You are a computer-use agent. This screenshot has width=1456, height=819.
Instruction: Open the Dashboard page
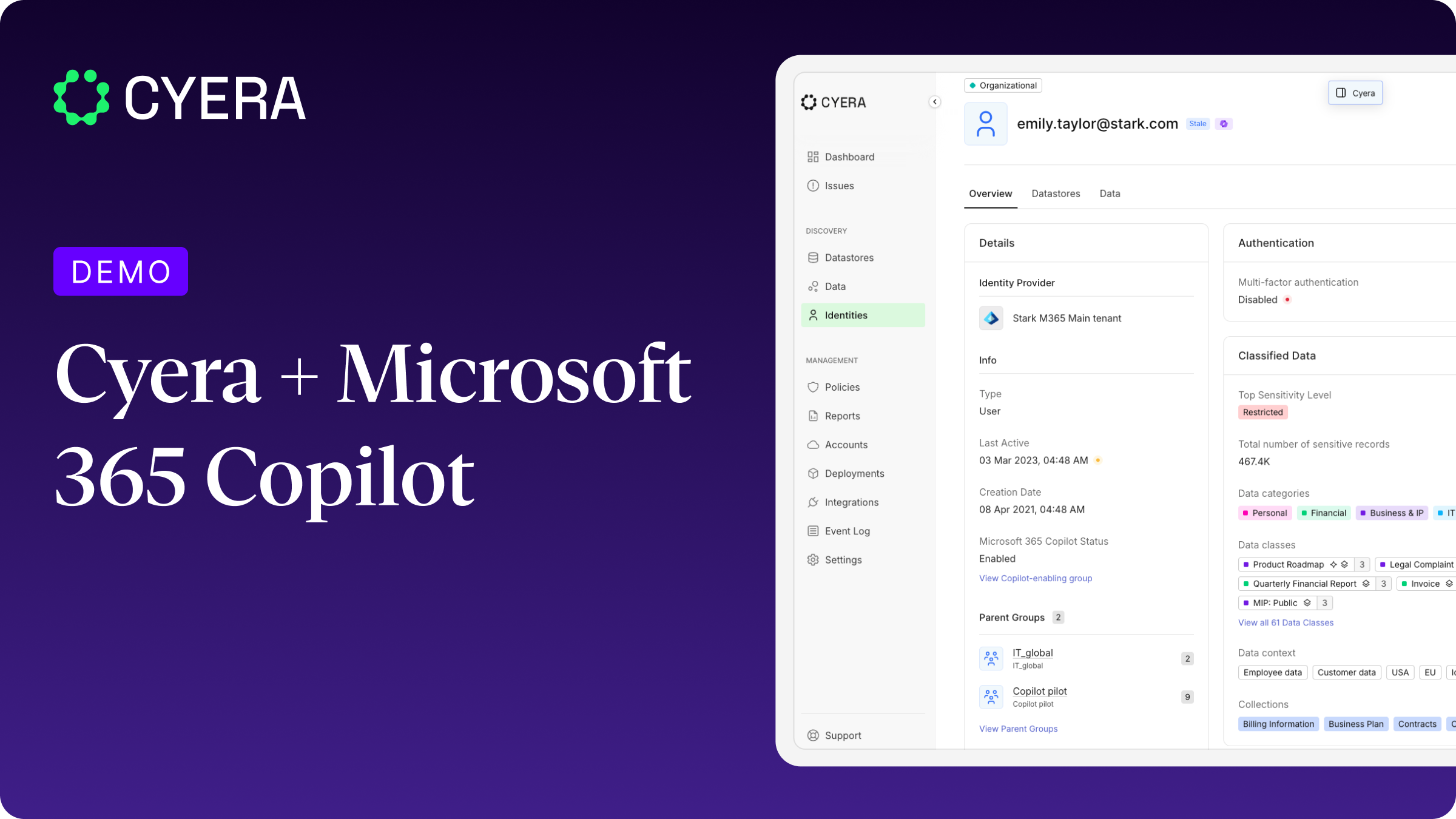pos(863,157)
